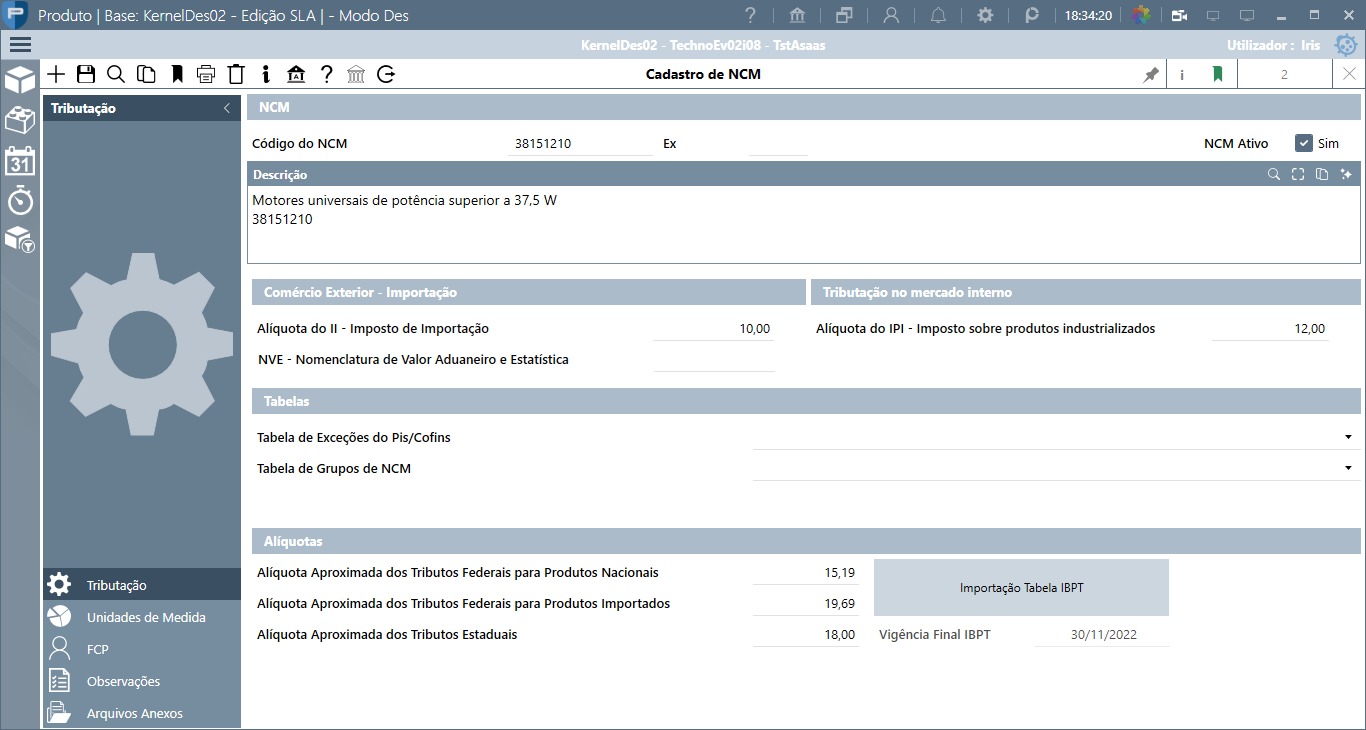Open search with the toolbar magnifier icon
Screen dimensions: 1366x730
click(116, 74)
